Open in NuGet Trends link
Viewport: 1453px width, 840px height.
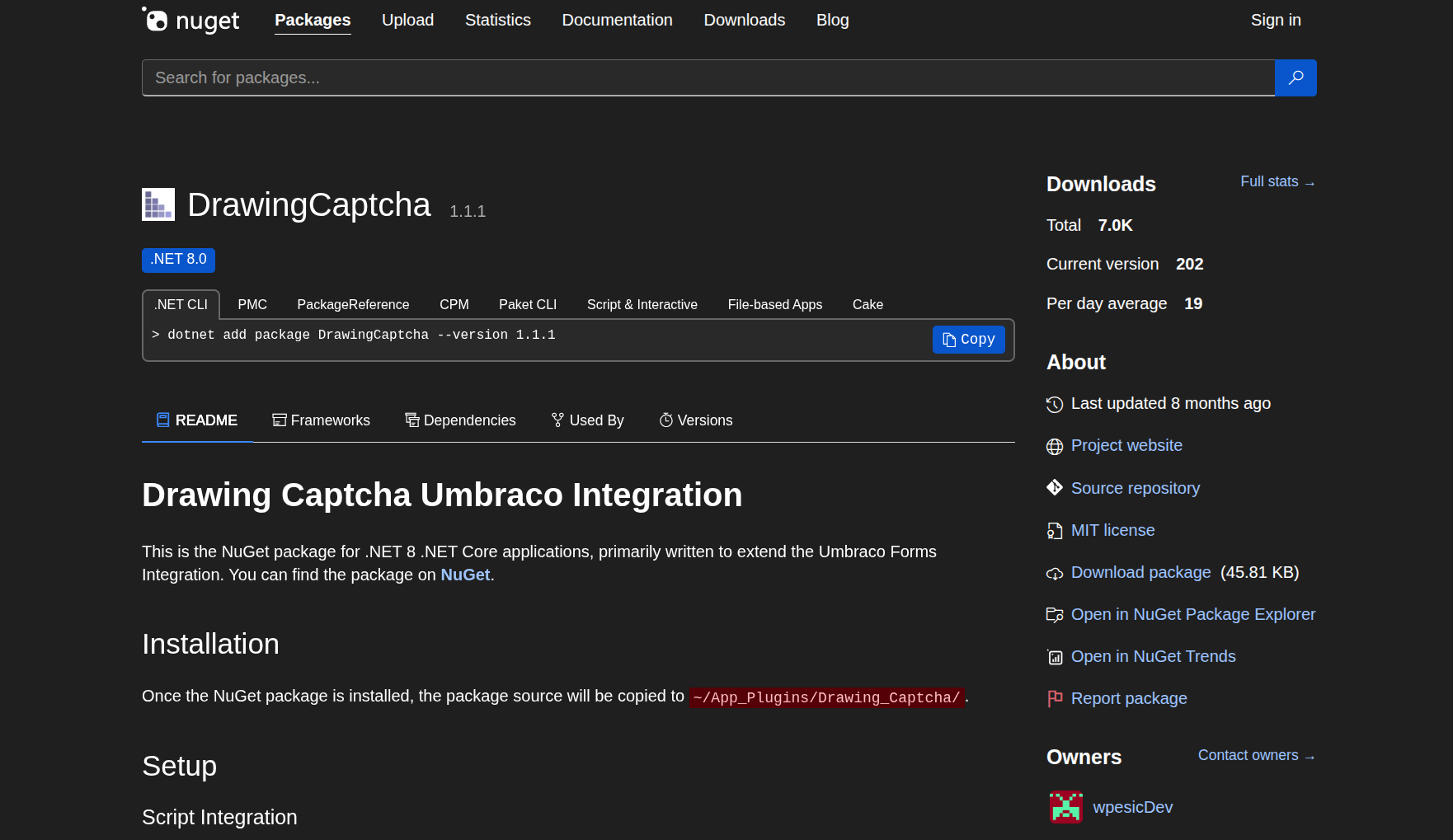coord(1153,656)
